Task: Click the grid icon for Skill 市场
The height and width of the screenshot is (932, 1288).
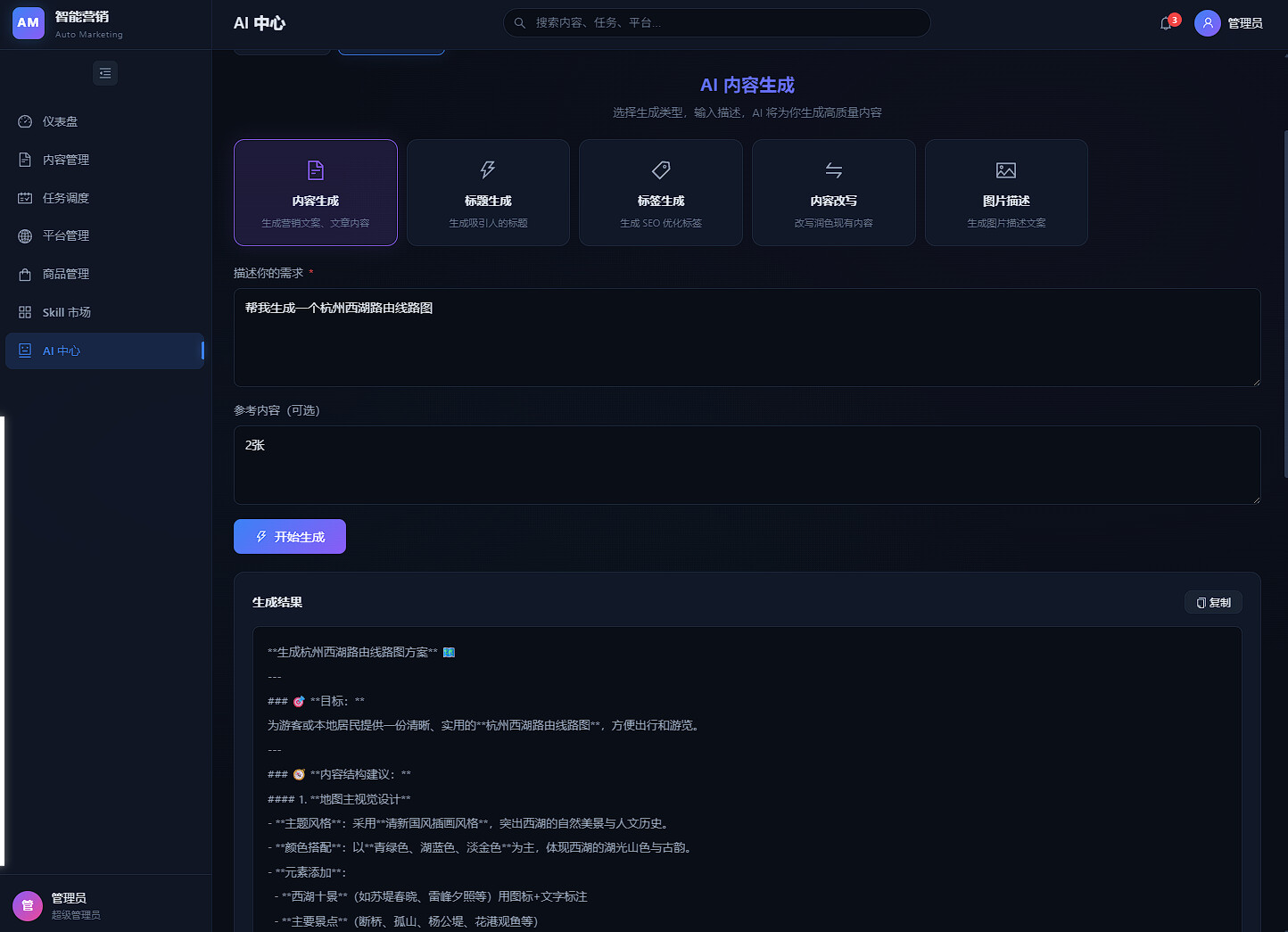Action: [25, 312]
